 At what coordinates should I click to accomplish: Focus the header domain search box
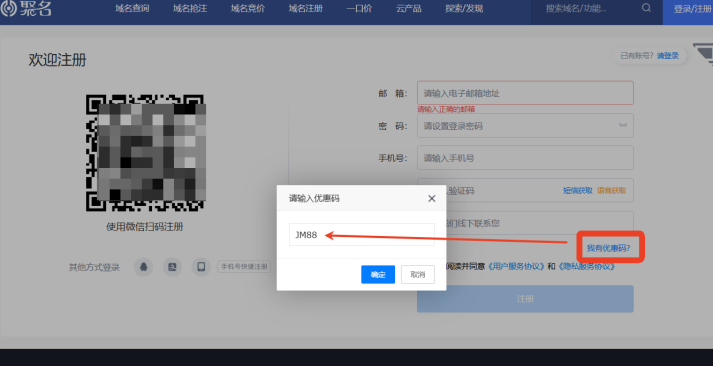pyautogui.click(x=587, y=8)
